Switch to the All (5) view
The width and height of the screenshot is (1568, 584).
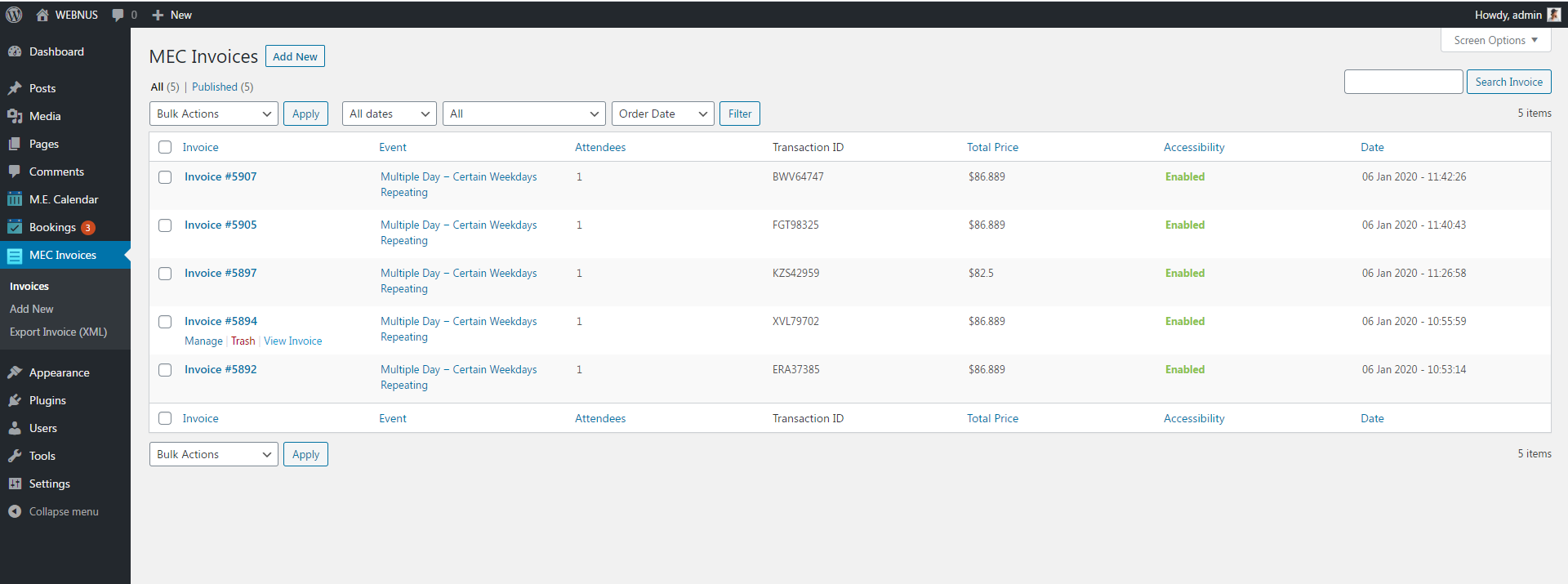[165, 87]
